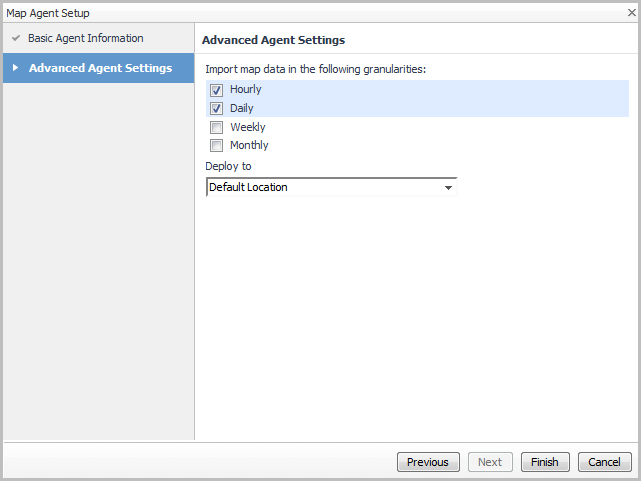This screenshot has height=481, width=641.
Task: Cancel the agent setup wizard
Action: pos(604,462)
